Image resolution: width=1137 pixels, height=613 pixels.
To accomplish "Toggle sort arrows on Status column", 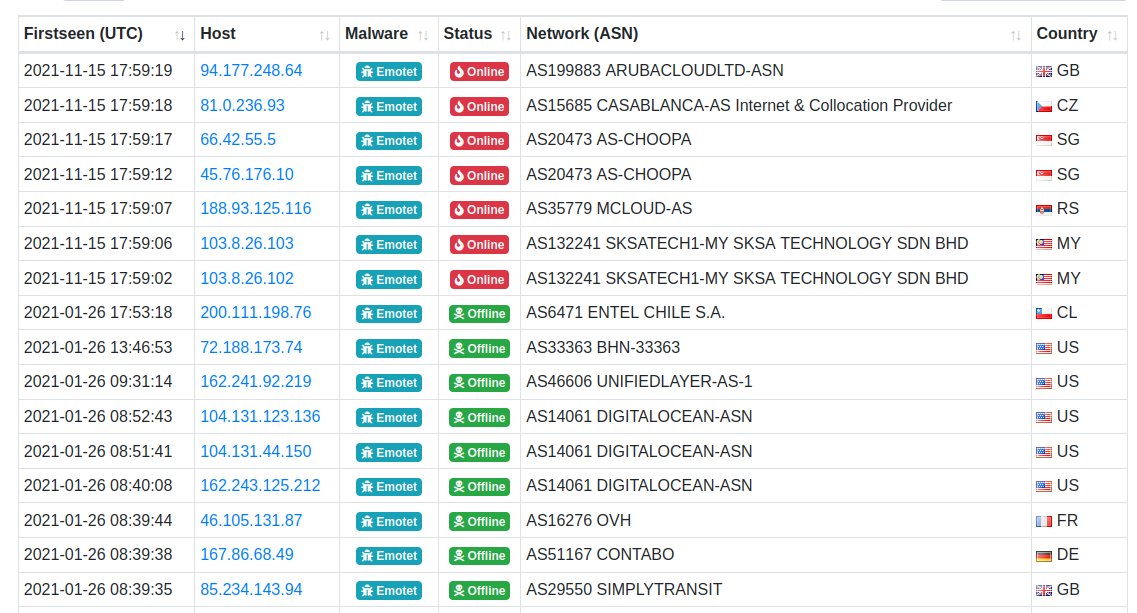I will pos(507,35).
